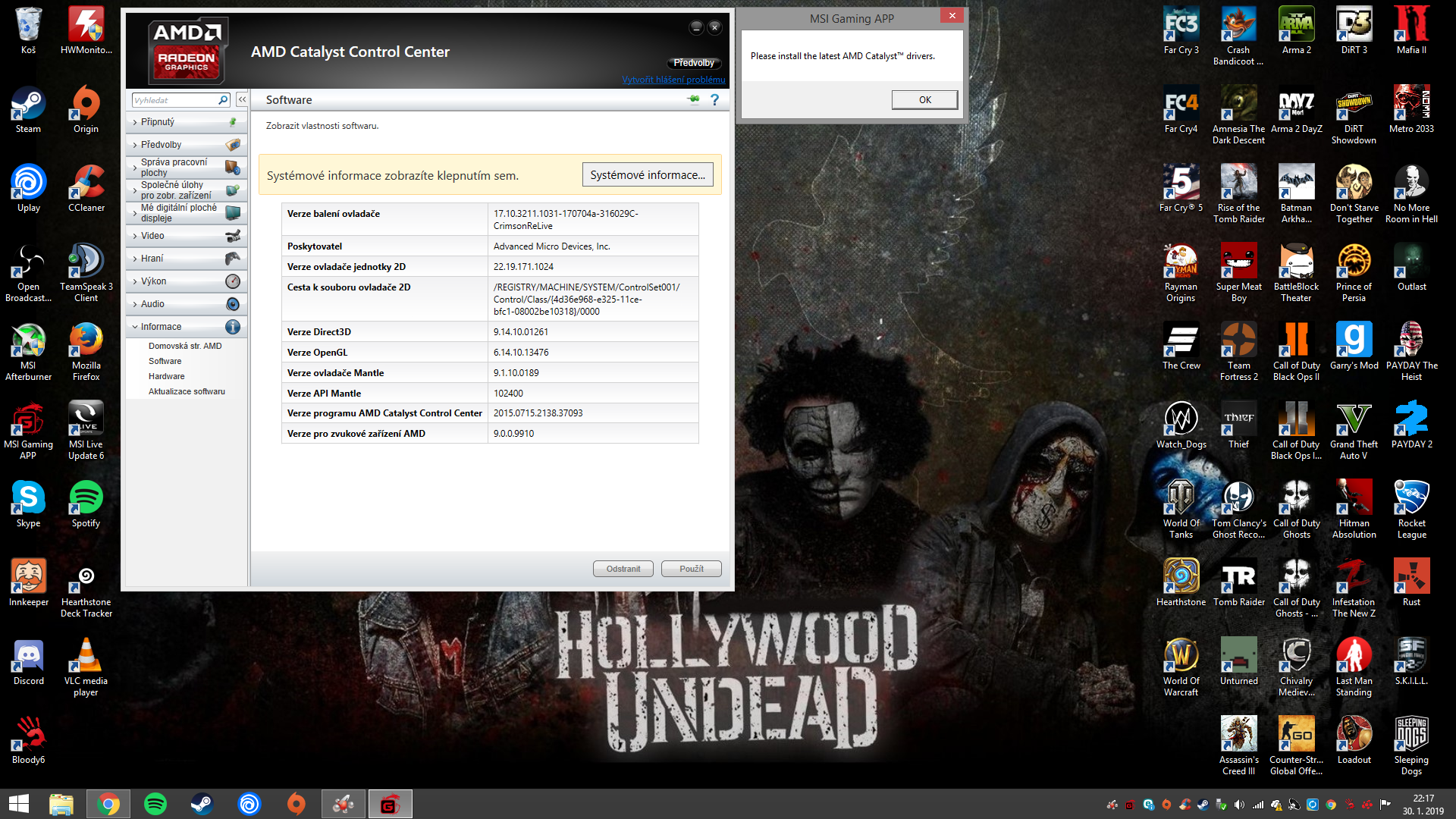This screenshot has width=1456, height=819.
Task: Click the Použít button
Action: pos(691,569)
